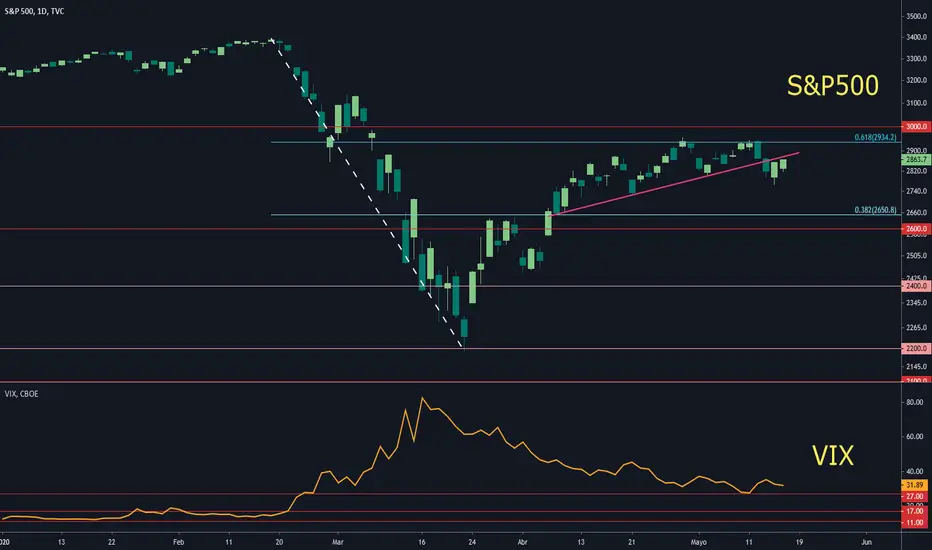Click 3500.0 on the price axis
The image size is (932, 550).
[x=917, y=17]
